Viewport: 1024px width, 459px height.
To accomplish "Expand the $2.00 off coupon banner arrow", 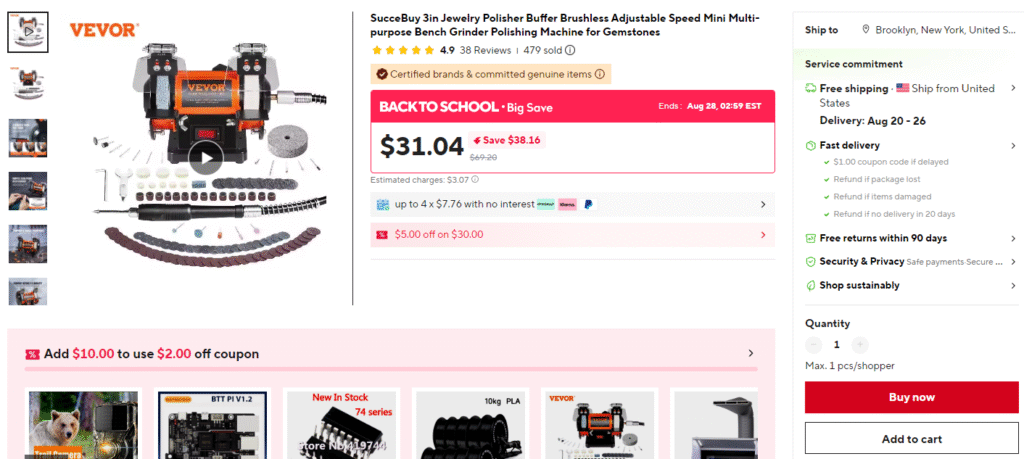I will coord(751,354).
